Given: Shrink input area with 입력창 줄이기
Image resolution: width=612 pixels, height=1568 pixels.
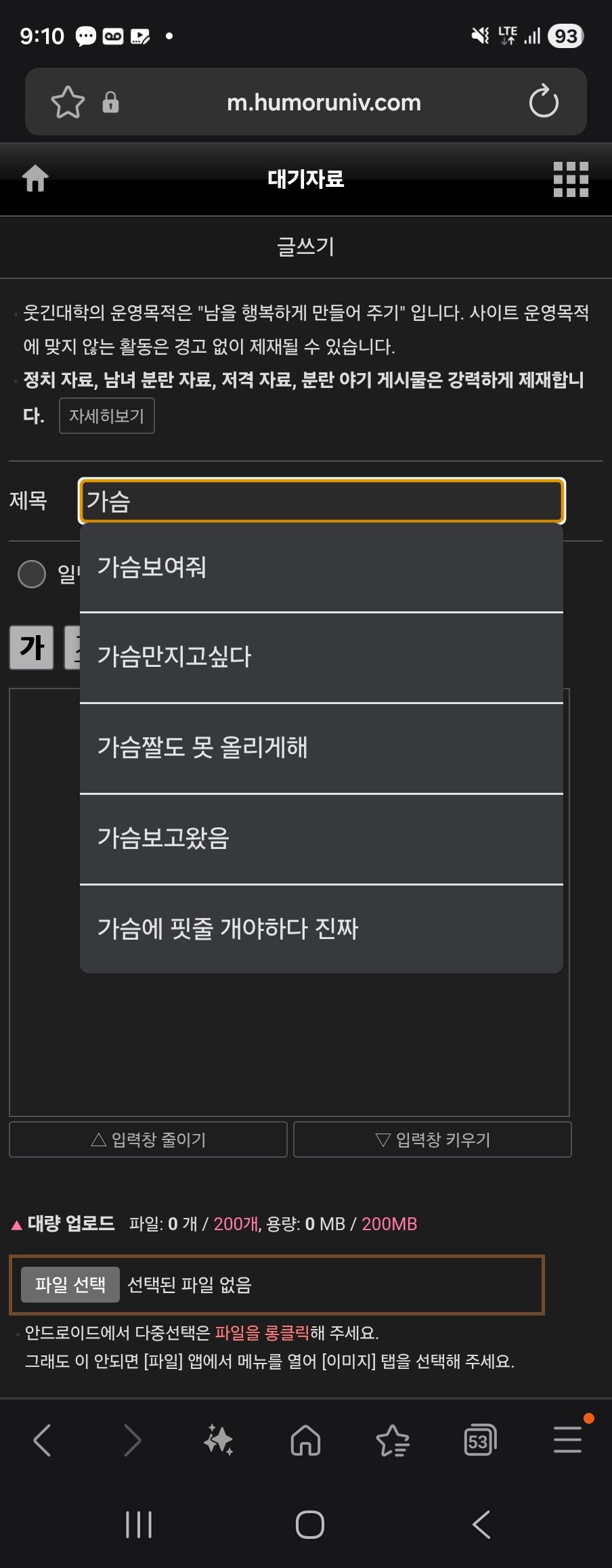Looking at the screenshot, I should 148,1139.
